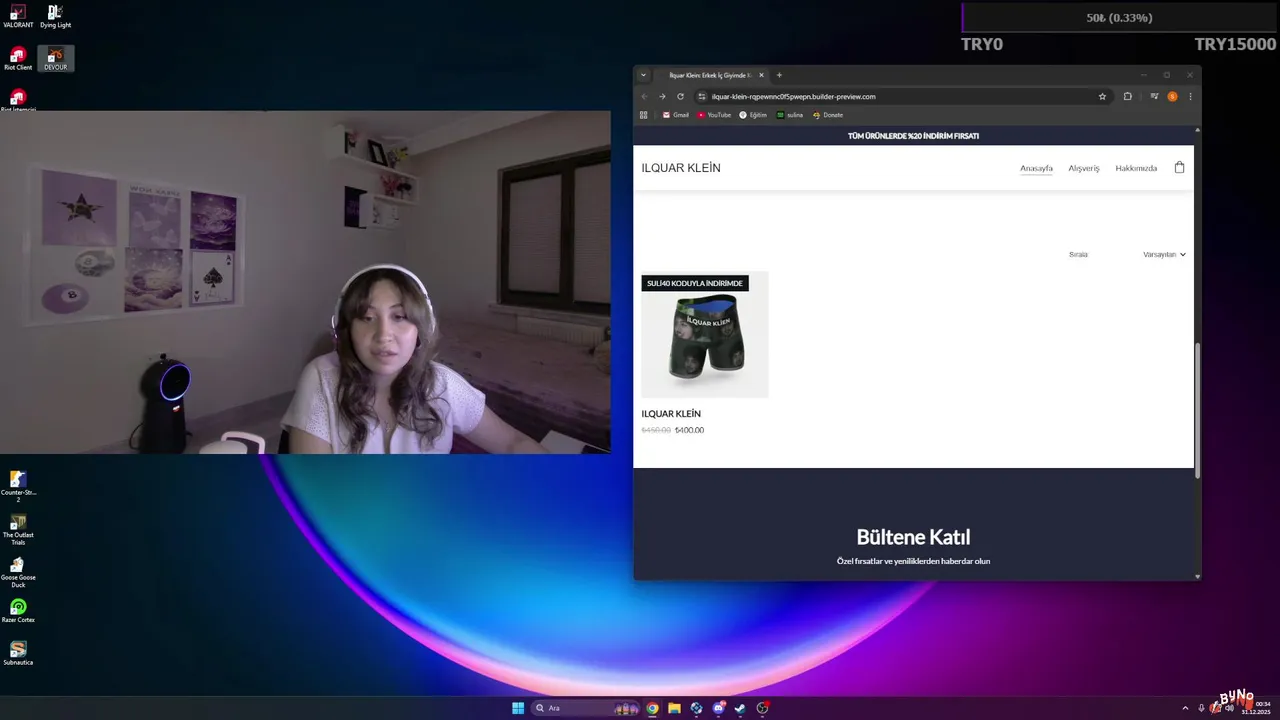Select the Riot Client desktop icon

click(x=18, y=58)
